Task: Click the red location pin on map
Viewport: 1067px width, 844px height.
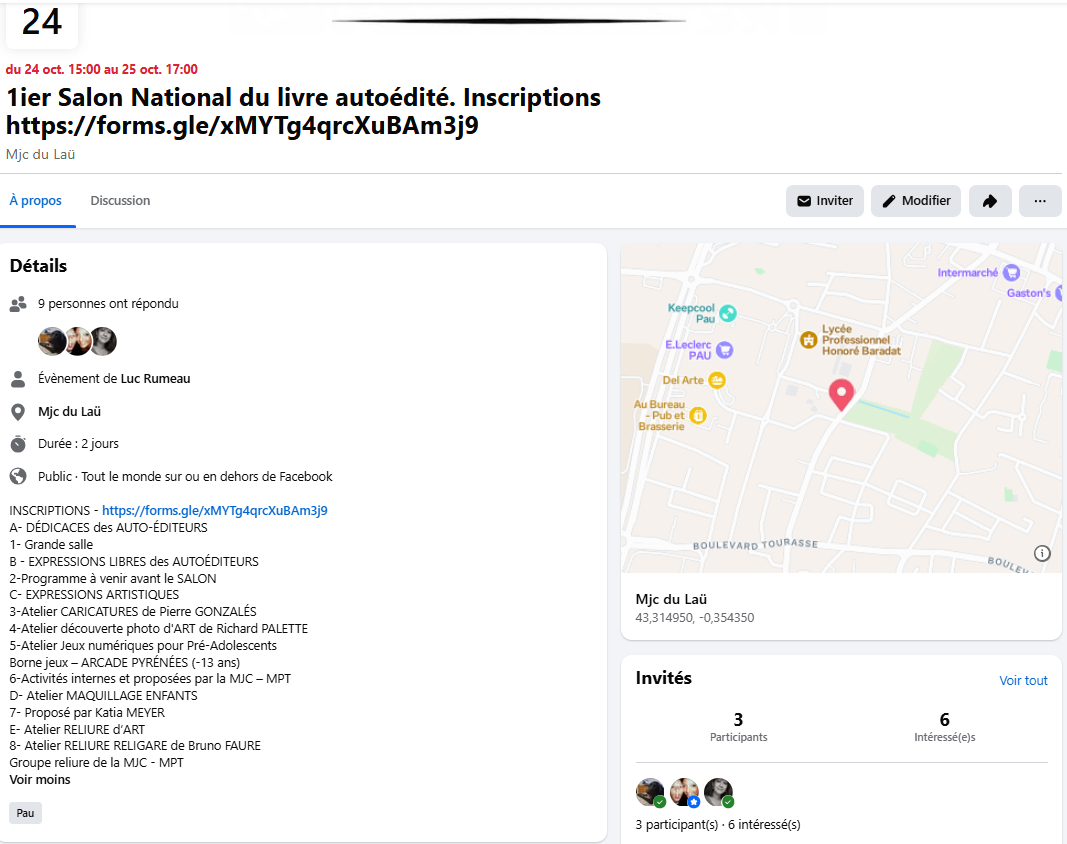Action: (841, 395)
